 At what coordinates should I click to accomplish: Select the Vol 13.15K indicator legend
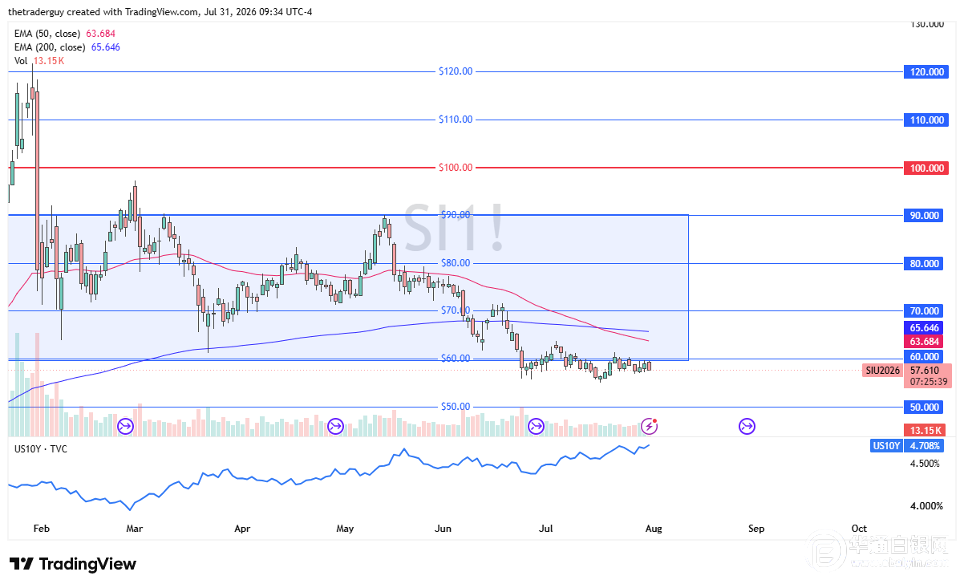click(x=39, y=61)
